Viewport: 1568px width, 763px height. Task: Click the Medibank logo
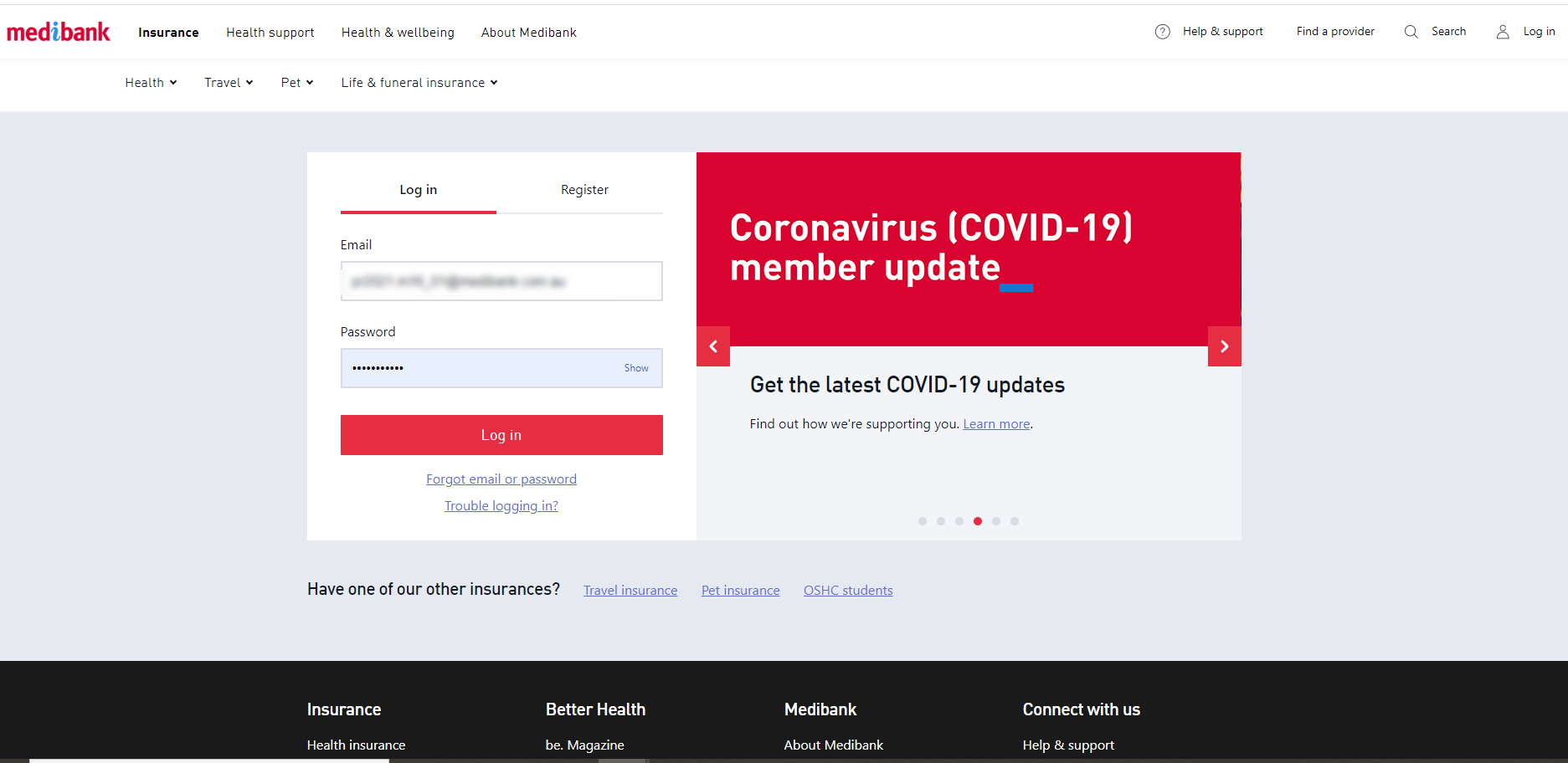58,31
